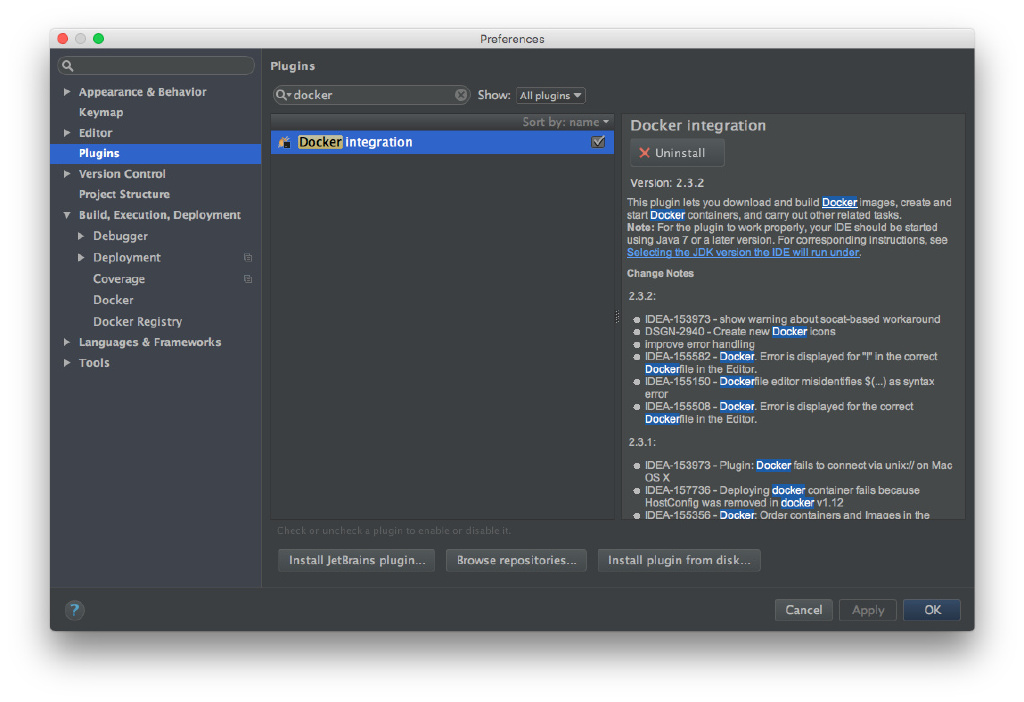Image resolution: width=1024 pixels, height=702 pixels.
Task: Click the project-level icon beside Deployment
Action: coord(248,258)
